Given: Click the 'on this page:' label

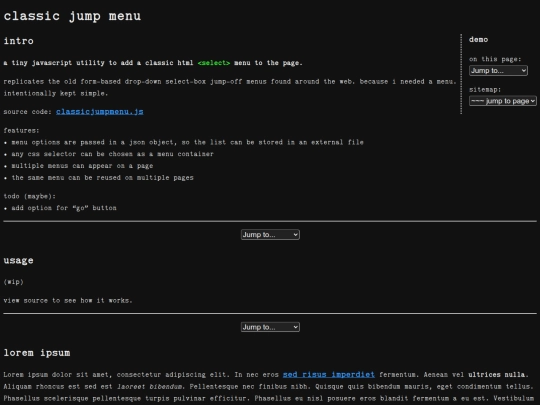Looking at the screenshot, I should [495, 59].
